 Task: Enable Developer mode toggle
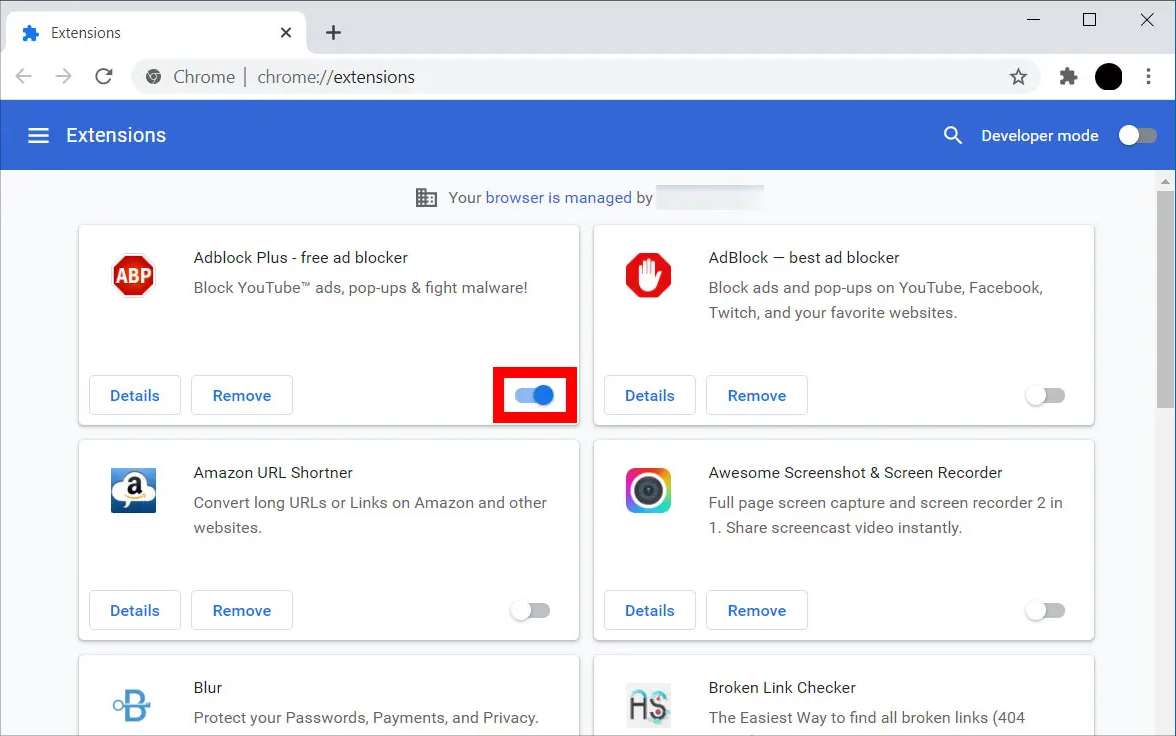pos(1138,135)
